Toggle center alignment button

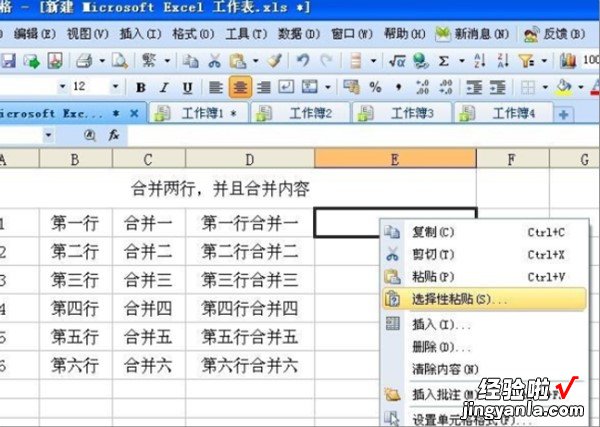240,88
